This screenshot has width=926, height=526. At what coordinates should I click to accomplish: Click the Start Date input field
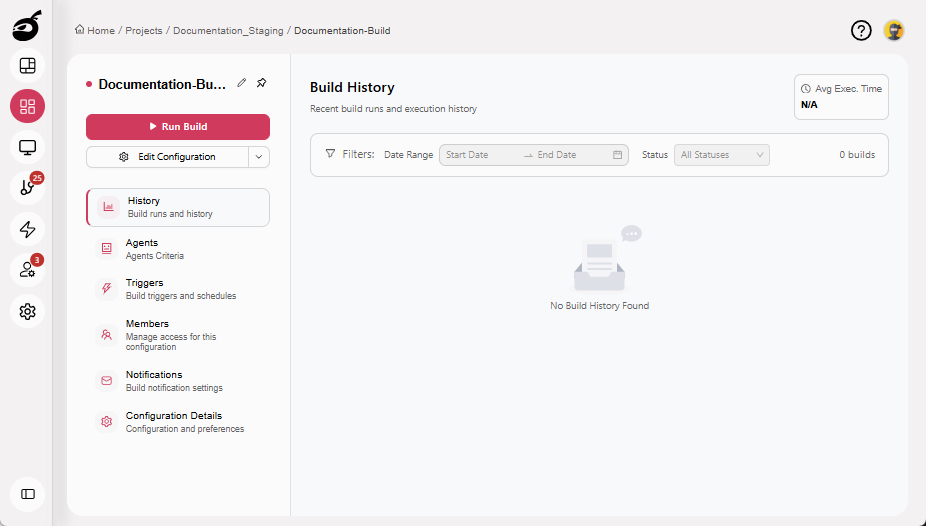481,155
